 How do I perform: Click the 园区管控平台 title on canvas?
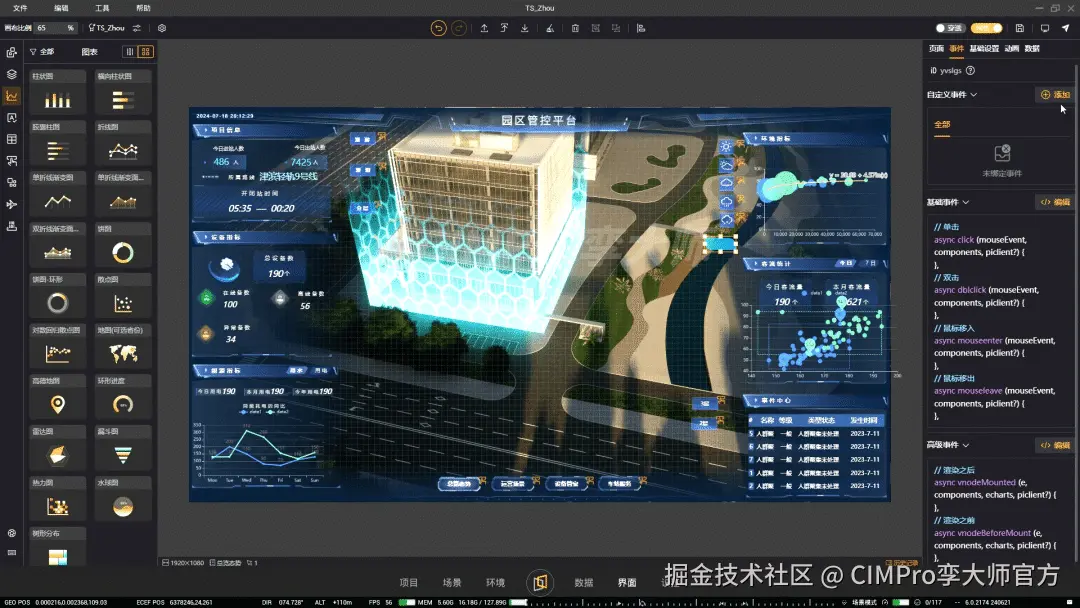click(x=539, y=120)
